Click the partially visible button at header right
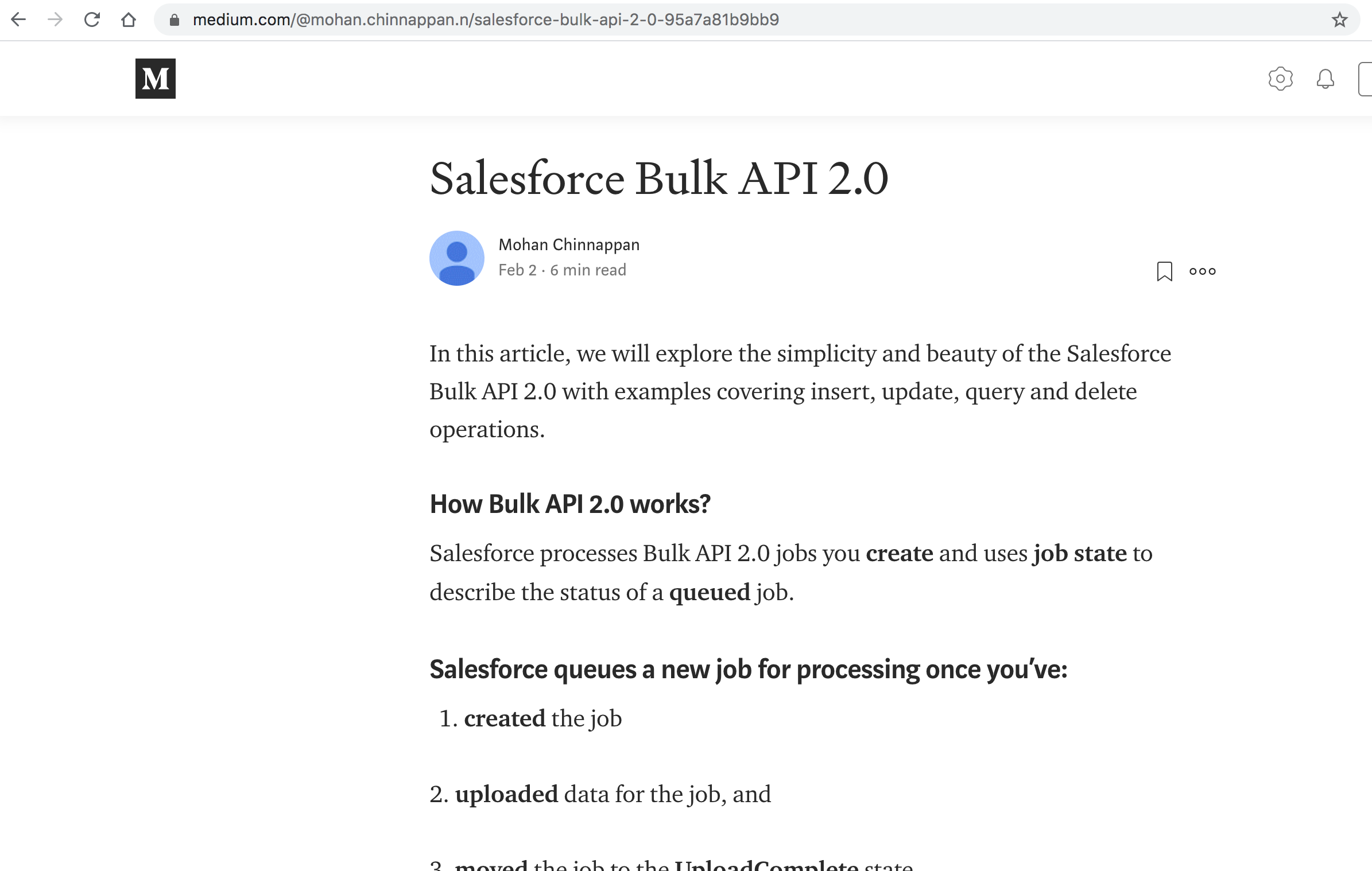Image resolution: width=1372 pixels, height=871 pixels. [x=1365, y=79]
